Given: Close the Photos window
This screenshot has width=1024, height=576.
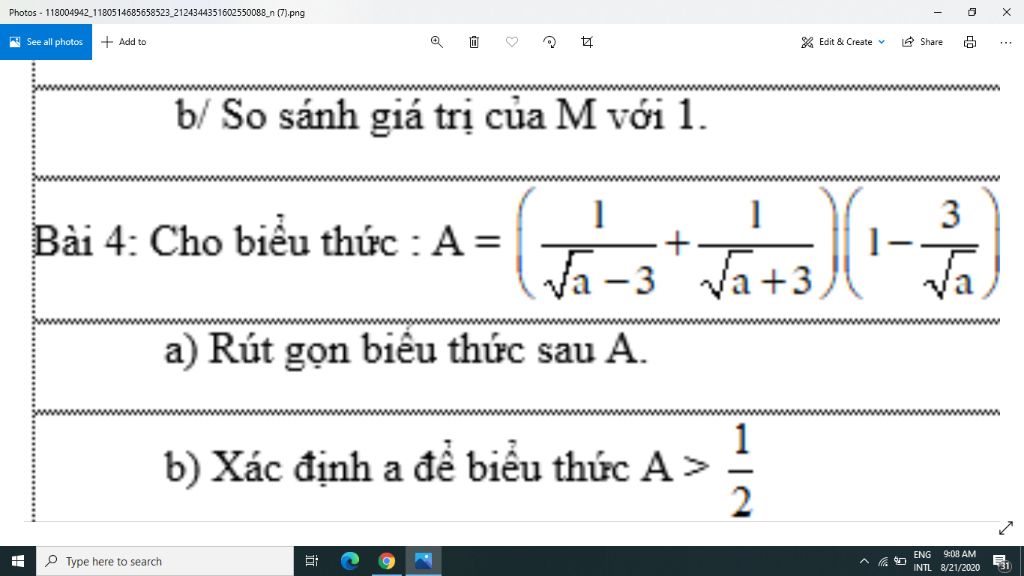Looking at the screenshot, I should 1006,12.
